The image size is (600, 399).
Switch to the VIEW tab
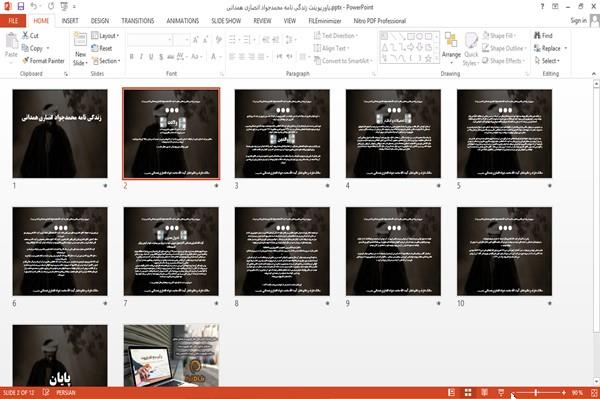pos(290,21)
